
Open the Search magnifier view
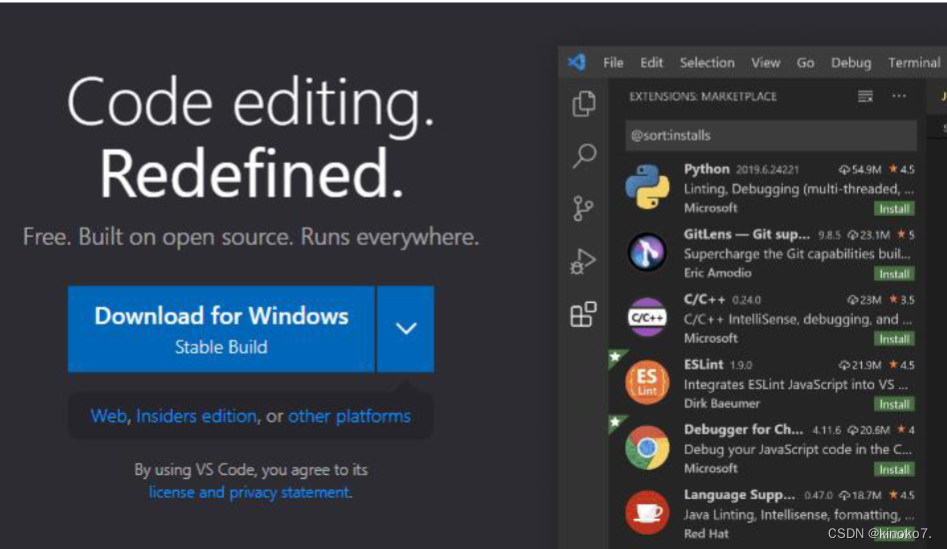point(584,156)
